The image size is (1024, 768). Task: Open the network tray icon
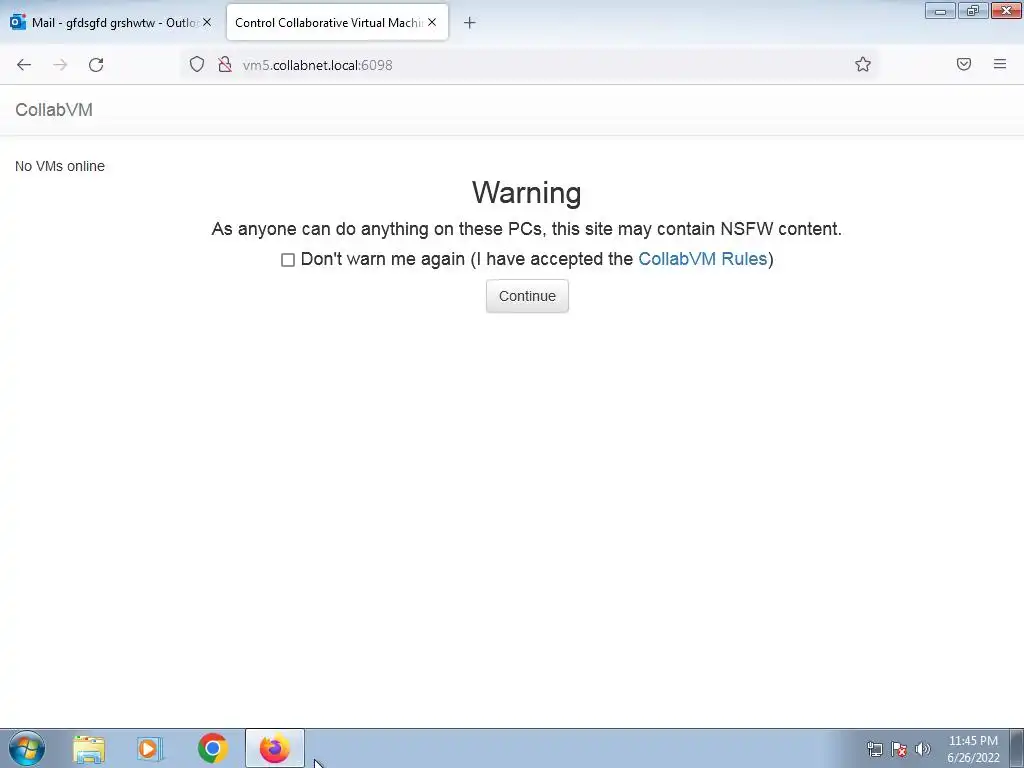coord(874,749)
